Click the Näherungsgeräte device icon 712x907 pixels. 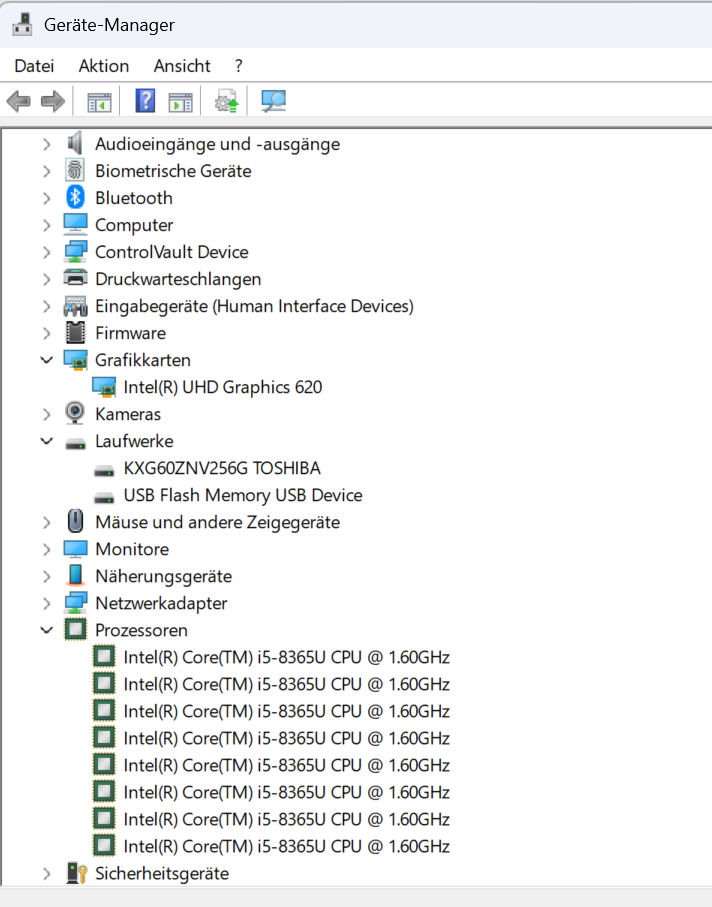pyautogui.click(x=75, y=575)
